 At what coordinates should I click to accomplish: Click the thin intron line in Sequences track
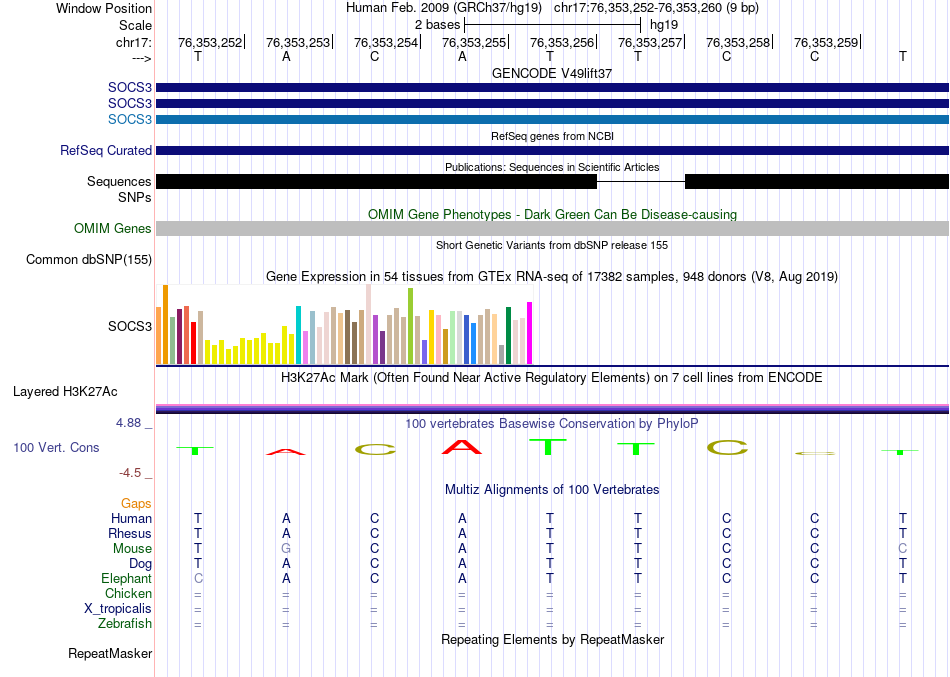tap(641, 181)
